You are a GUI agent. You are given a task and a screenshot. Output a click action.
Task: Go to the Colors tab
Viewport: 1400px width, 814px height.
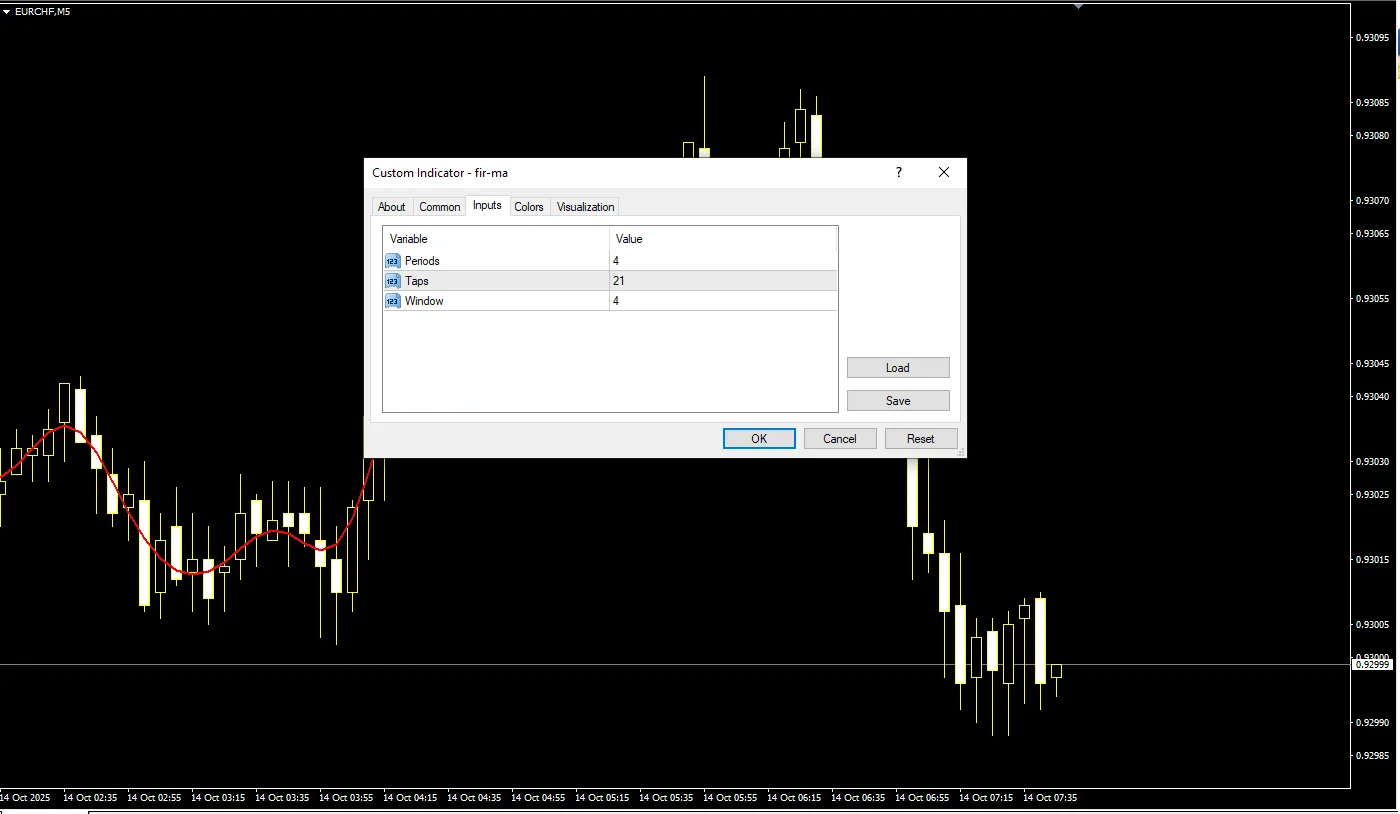[x=529, y=207]
